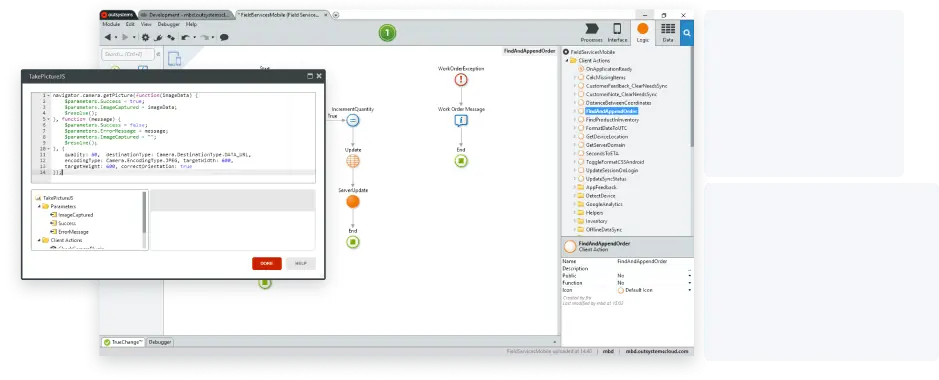Click the HELP button in TakePictureJS dialog

tap(301, 263)
